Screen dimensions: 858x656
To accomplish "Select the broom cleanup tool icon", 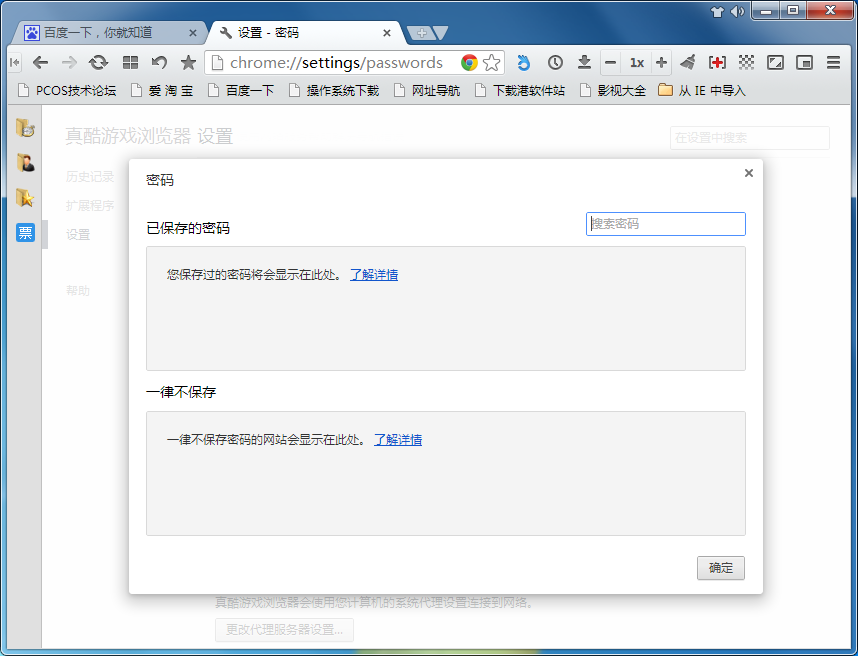I will pos(688,62).
